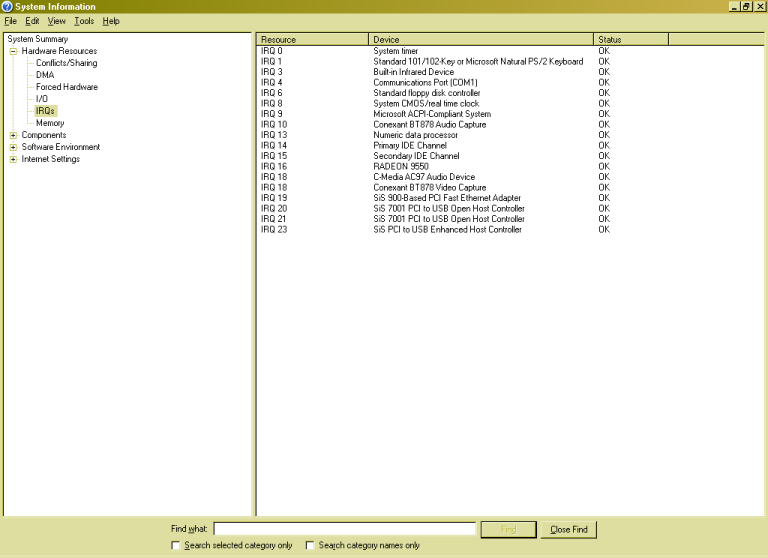Viewport: 768px width, 558px height.
Task: Select Memory under Hardware Resources
Action: [50, 123]
